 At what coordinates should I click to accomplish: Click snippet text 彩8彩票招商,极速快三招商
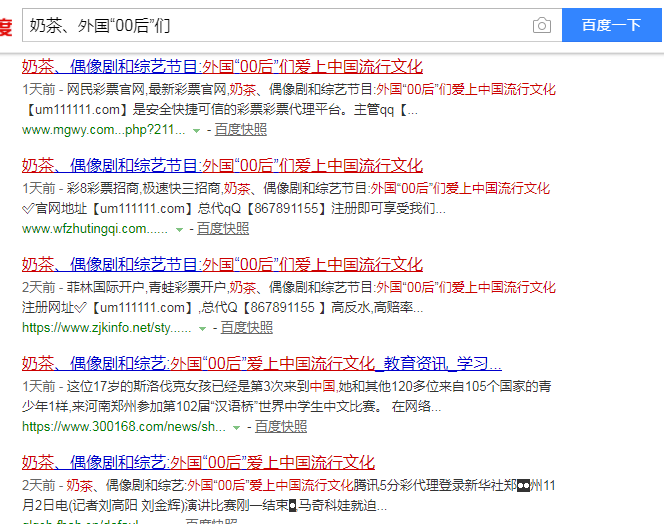click(144, 189)
